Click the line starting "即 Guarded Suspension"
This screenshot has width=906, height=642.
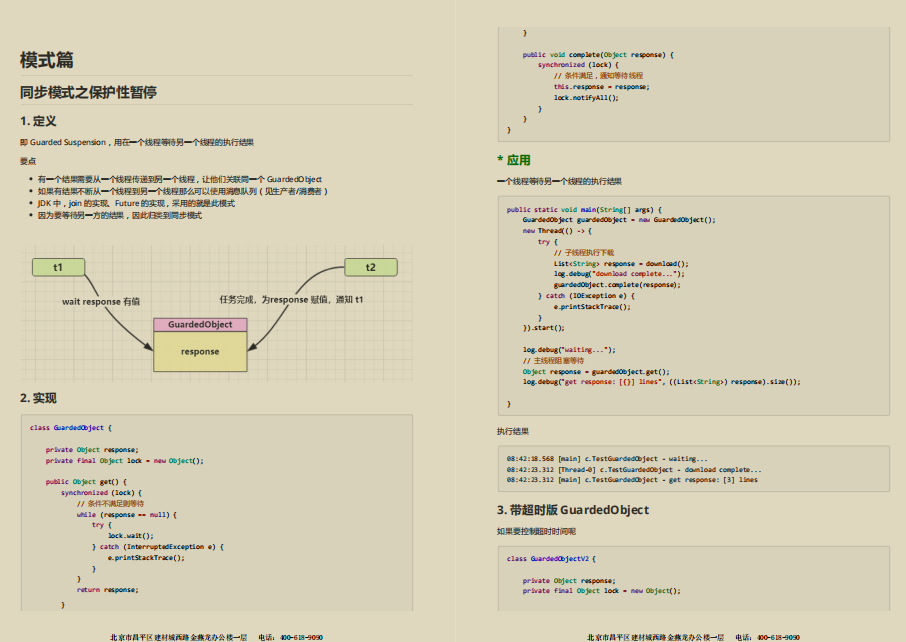coord(137,142)
